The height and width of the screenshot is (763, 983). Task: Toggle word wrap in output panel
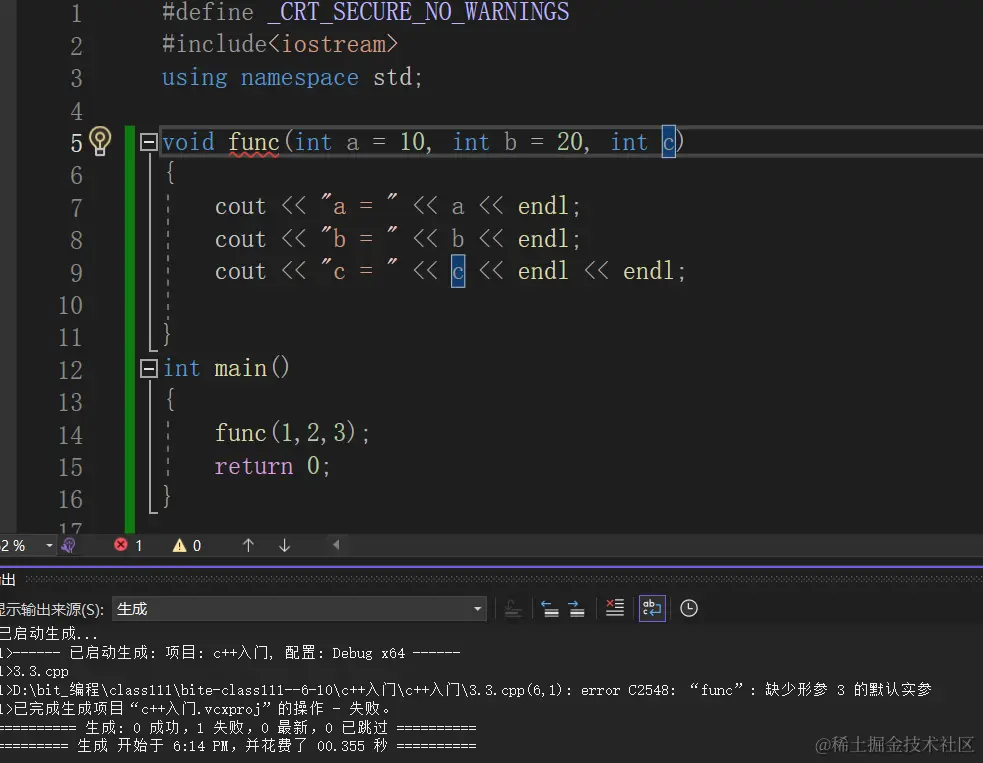[x=651, y=608]
